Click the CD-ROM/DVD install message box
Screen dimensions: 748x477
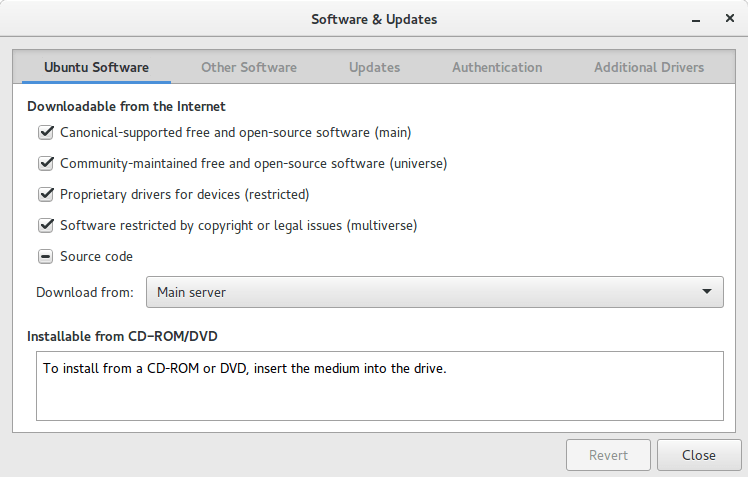[x=379, y=385]
